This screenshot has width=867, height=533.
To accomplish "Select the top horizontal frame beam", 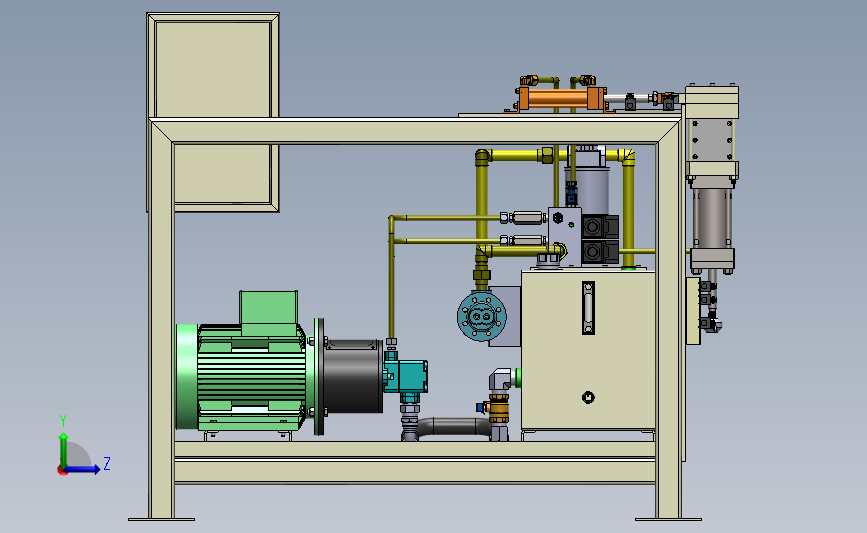I will (415, 132).
